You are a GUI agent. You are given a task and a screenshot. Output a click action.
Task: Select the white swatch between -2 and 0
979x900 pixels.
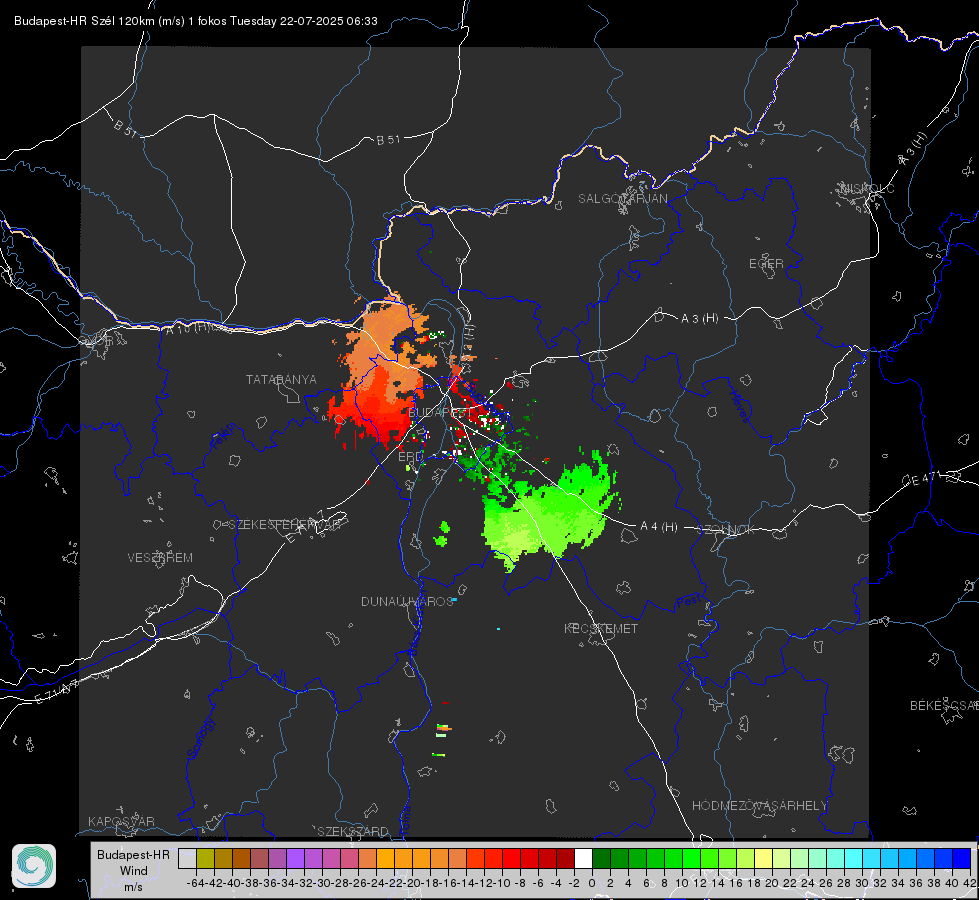pyautogui.click(x=583, y=858)
